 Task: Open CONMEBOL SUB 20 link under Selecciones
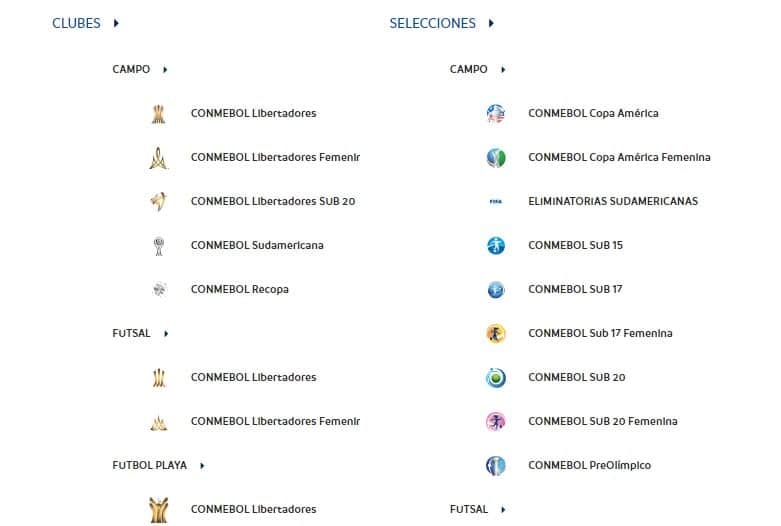(x=577, y=377)
